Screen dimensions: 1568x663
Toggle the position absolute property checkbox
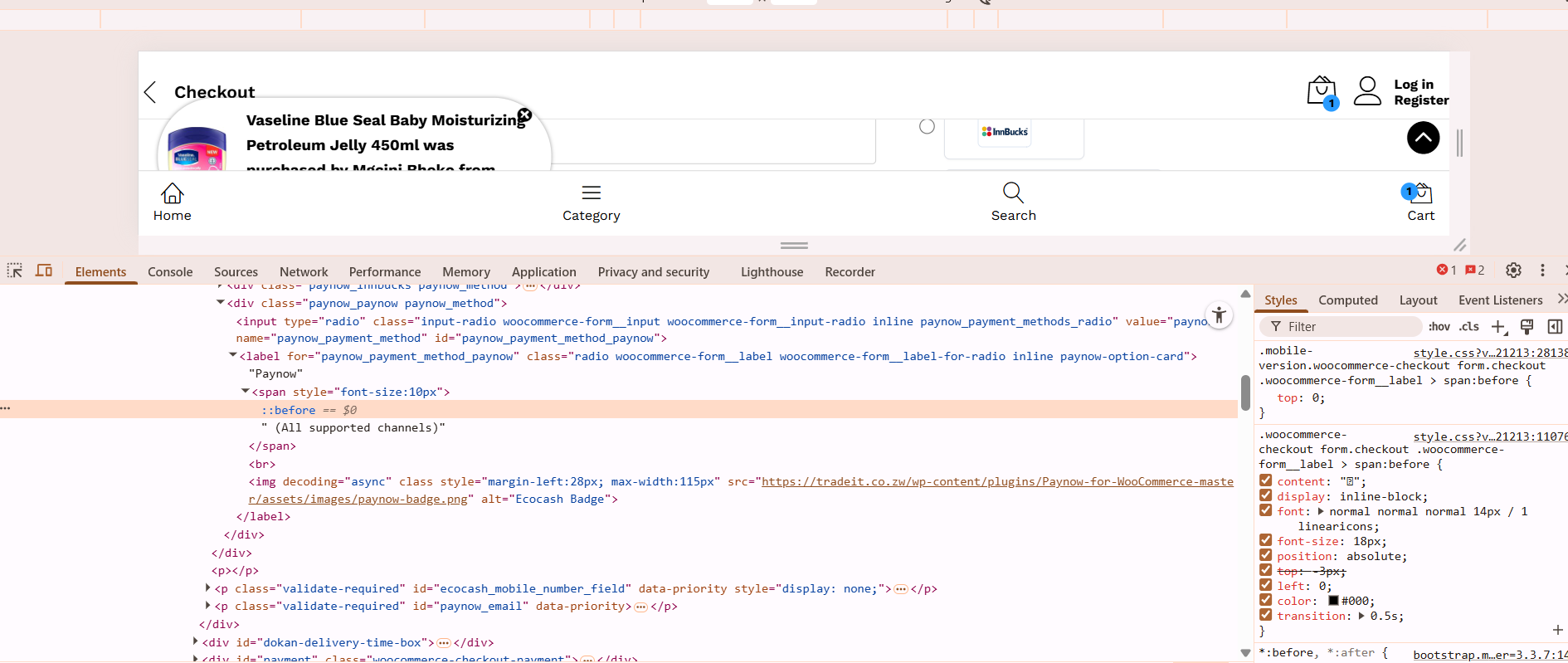pos(1265,556)
